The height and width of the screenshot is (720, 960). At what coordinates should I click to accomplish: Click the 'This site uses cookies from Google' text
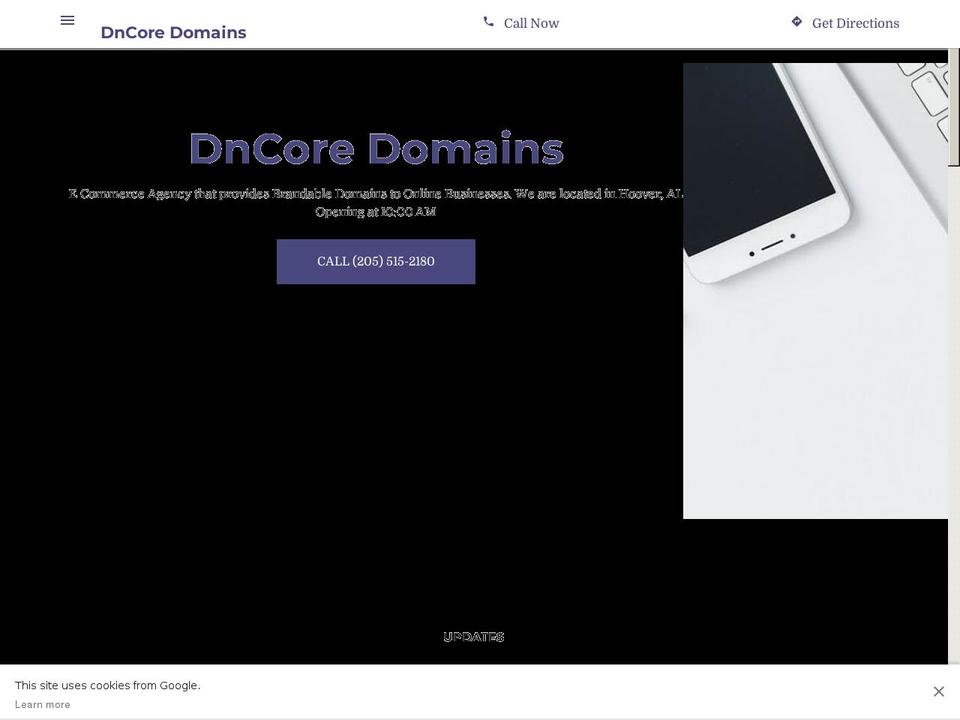(x=108, y=685)
